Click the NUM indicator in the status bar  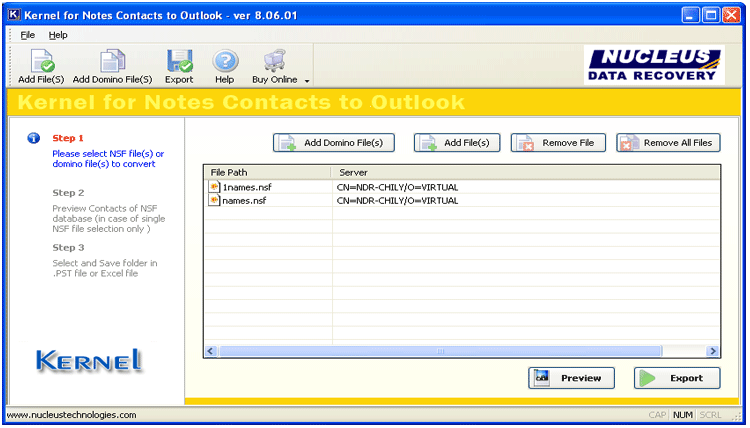pos(683,415)
